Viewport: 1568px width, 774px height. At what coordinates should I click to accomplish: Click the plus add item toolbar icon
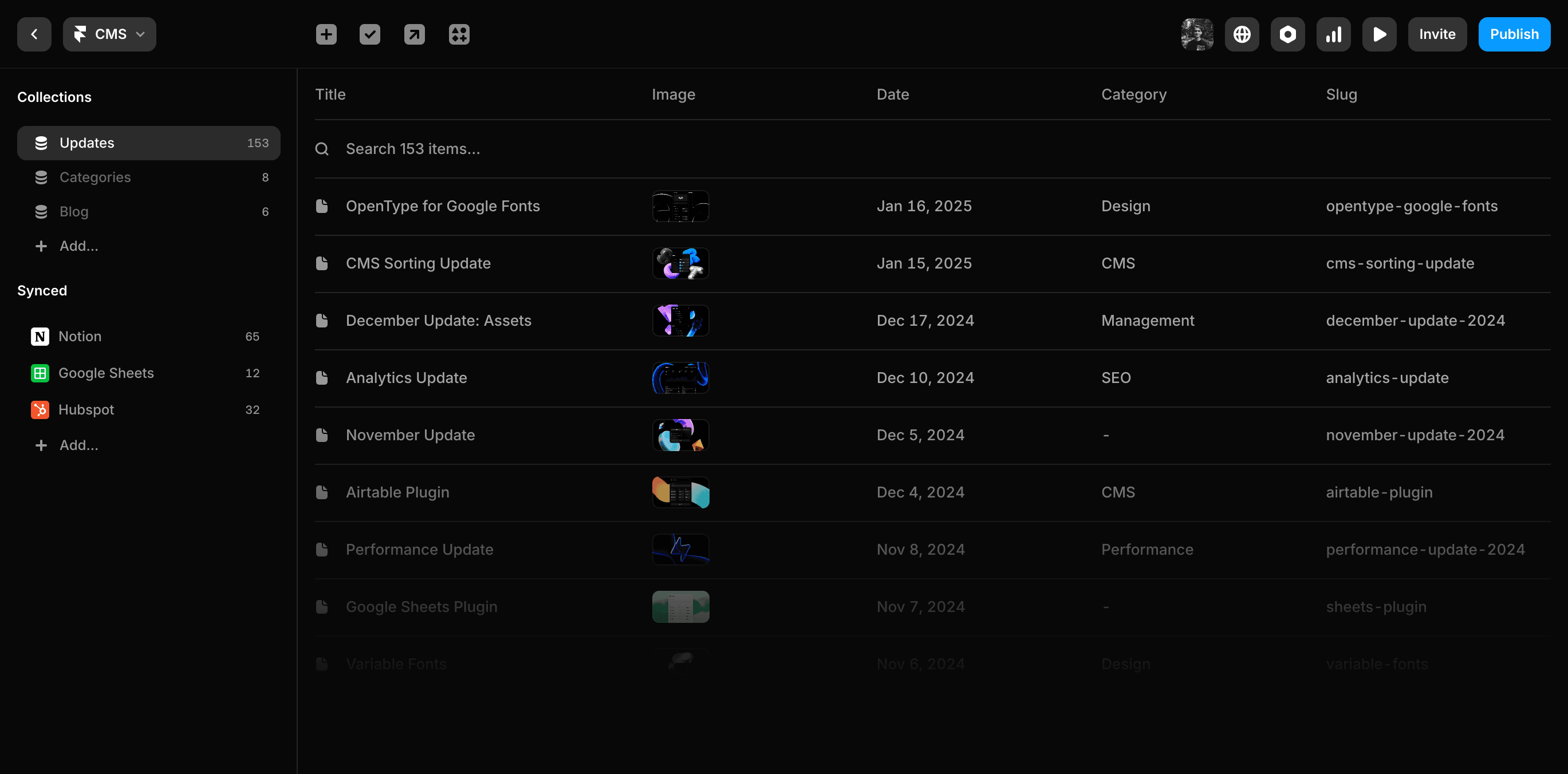point(326,34)
